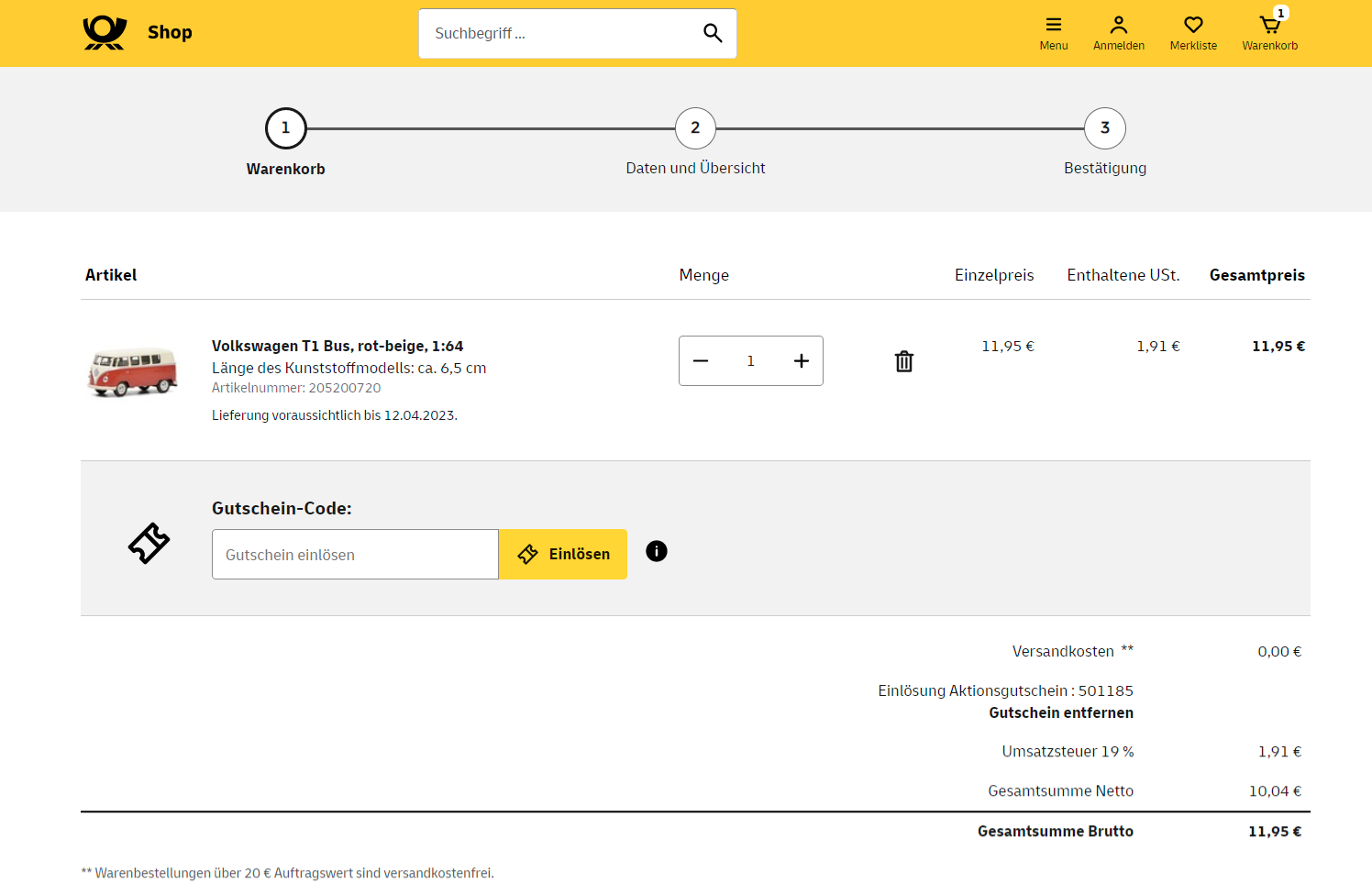Click the Gesamtsumme Netto label

point(1060,790)
